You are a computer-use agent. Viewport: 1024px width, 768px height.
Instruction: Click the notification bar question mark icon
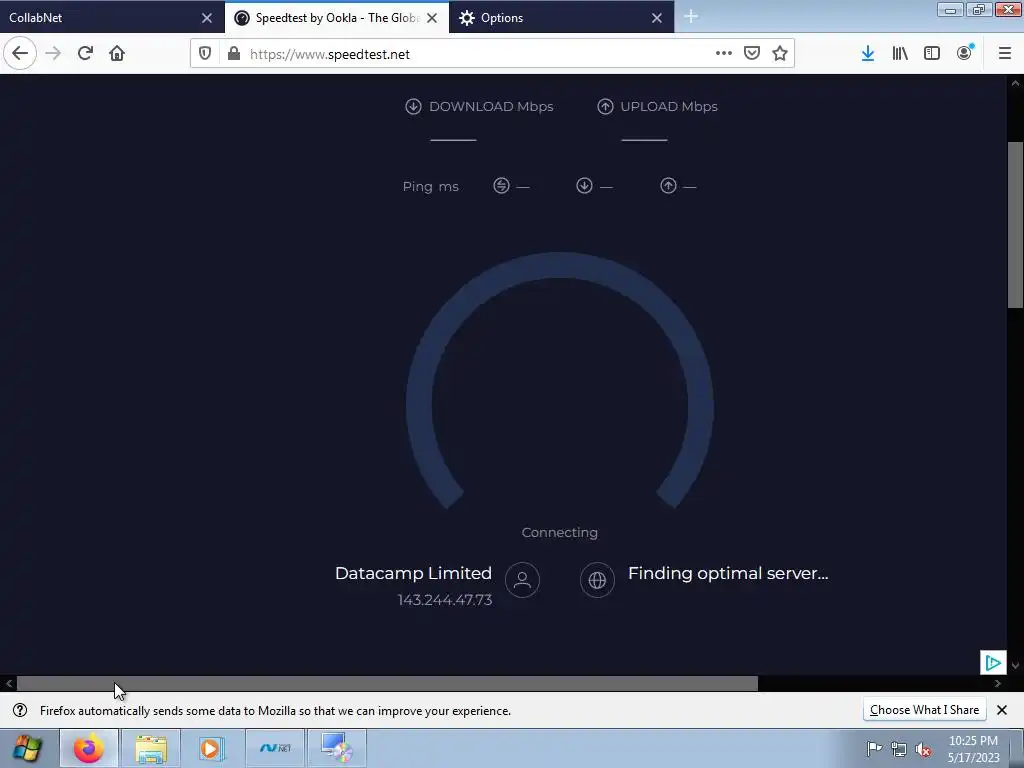tap(20, 710)
